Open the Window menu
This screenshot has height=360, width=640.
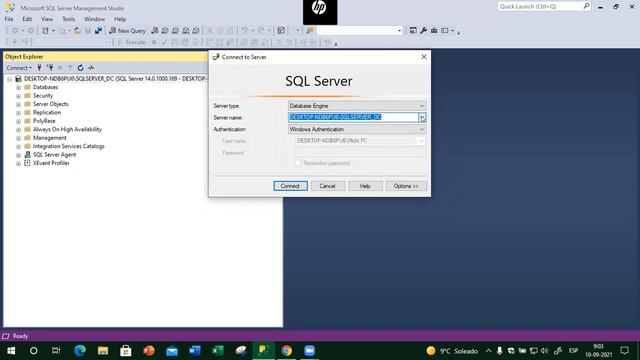point(94,19)
